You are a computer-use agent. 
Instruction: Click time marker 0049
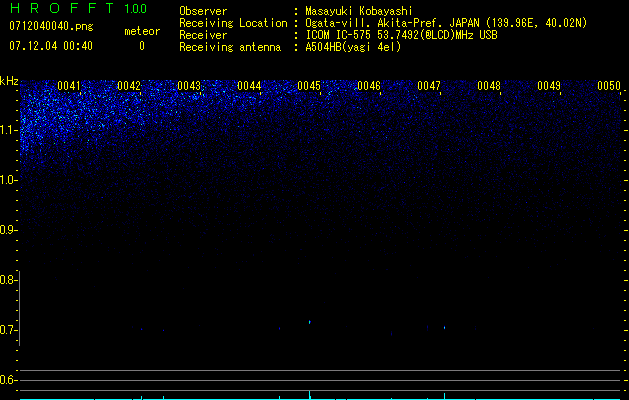pos(549,85)
